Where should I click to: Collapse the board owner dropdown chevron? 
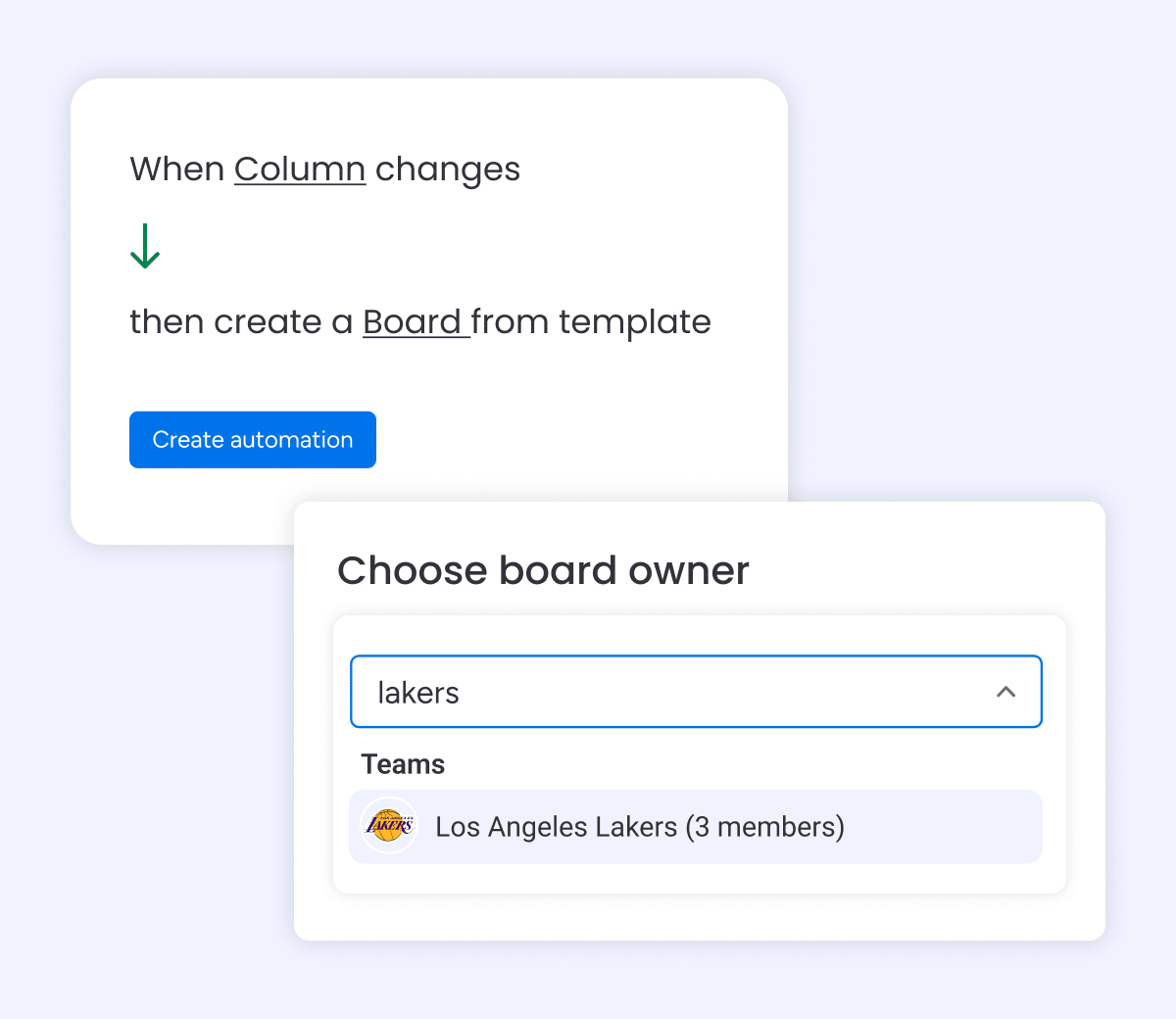pyautogui.click(x=1005, y=692)
